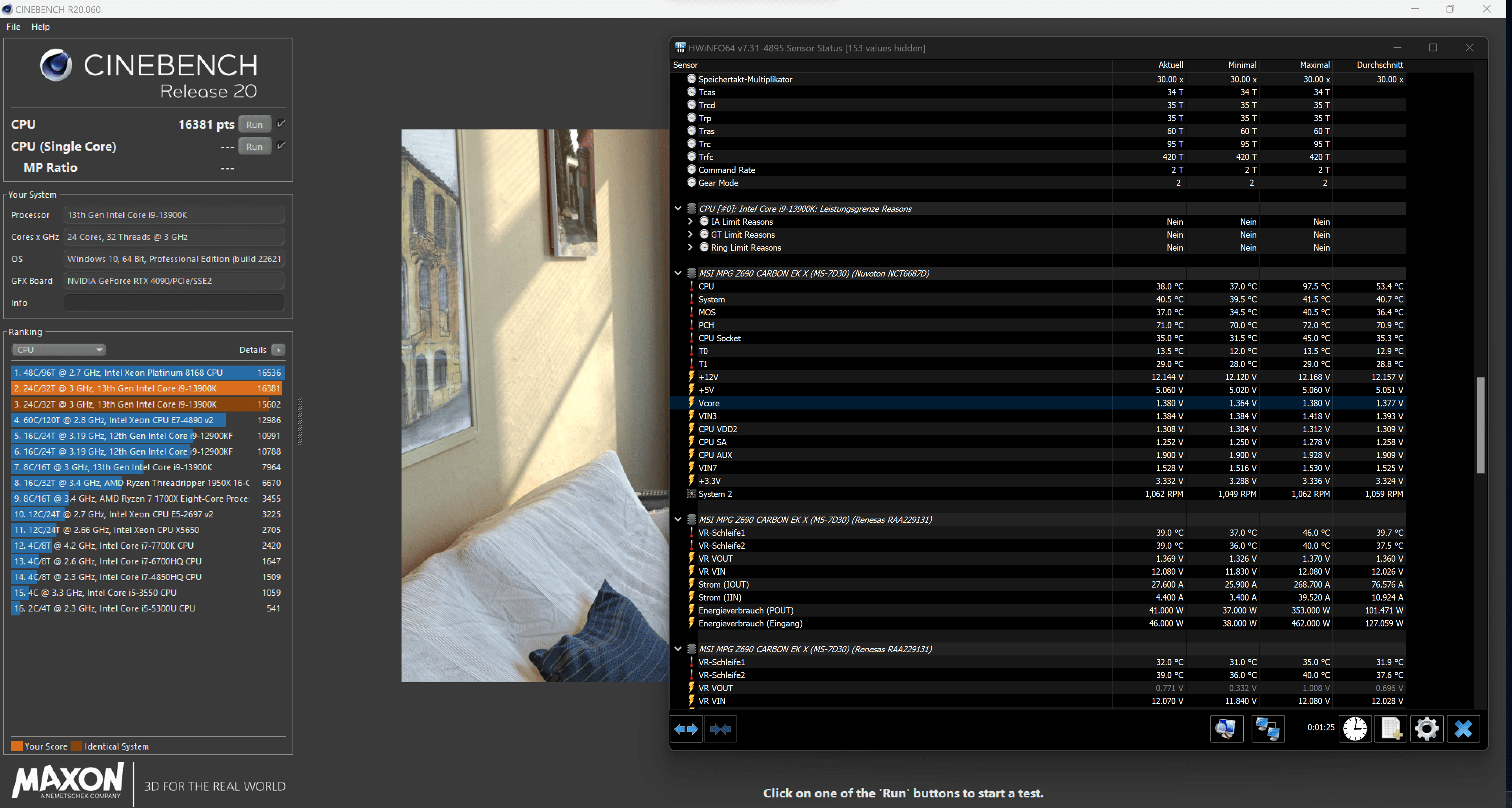The image size is (1512, 808).
Task: Expand the IA Limit Reasons row
Action: click(690, 221)
